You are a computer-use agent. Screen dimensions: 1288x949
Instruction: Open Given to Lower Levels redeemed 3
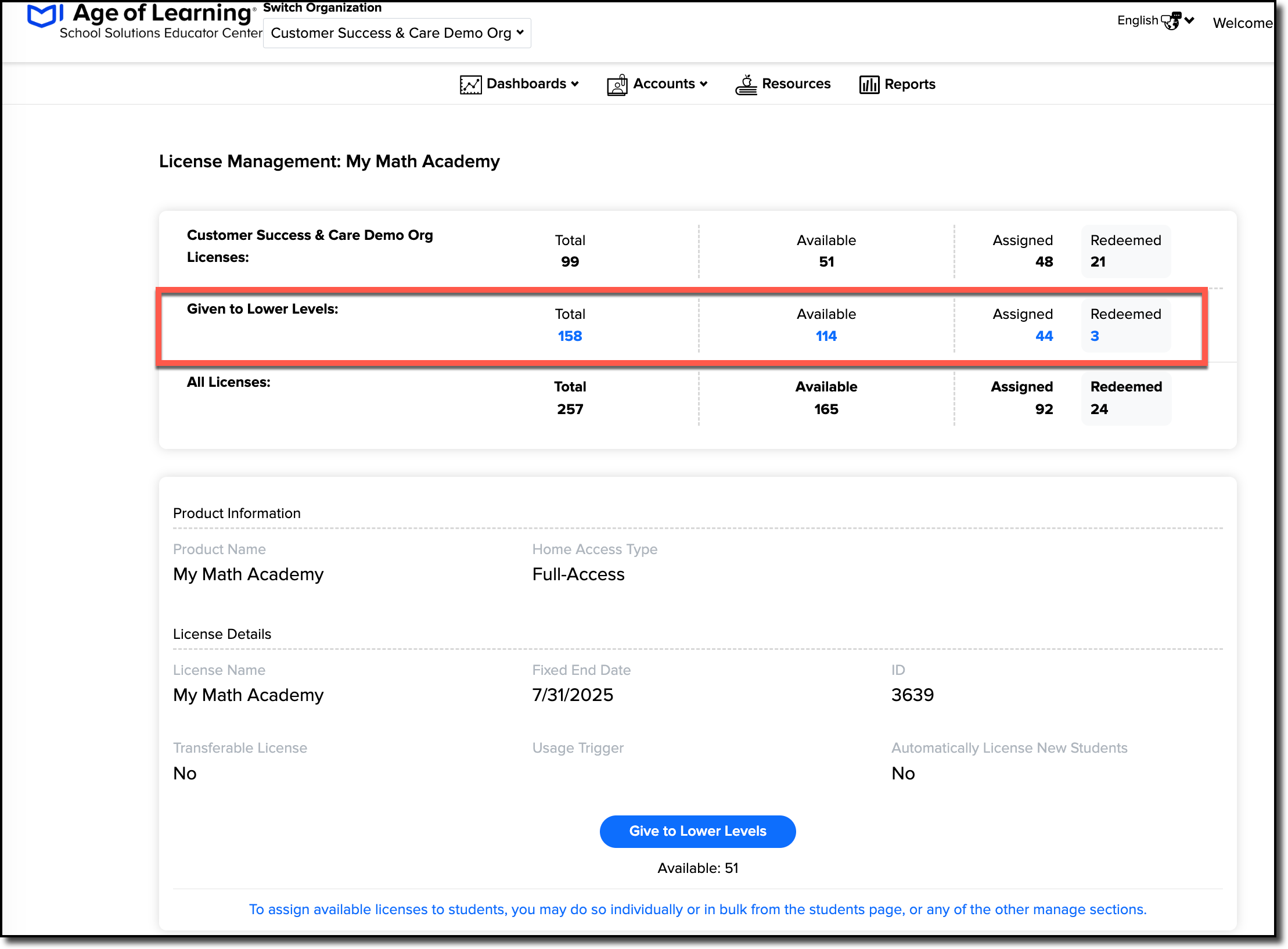1095,336
